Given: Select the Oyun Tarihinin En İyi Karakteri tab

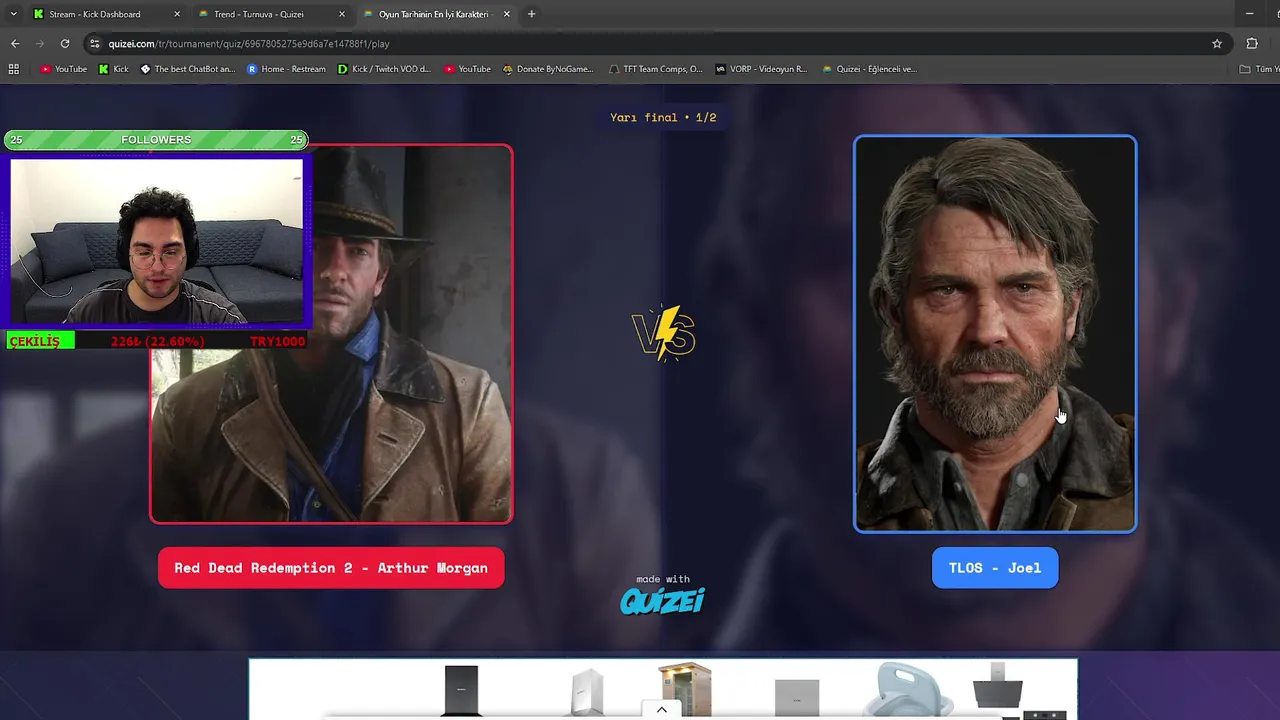Looking at the screenshot, I should pos(433,14).
